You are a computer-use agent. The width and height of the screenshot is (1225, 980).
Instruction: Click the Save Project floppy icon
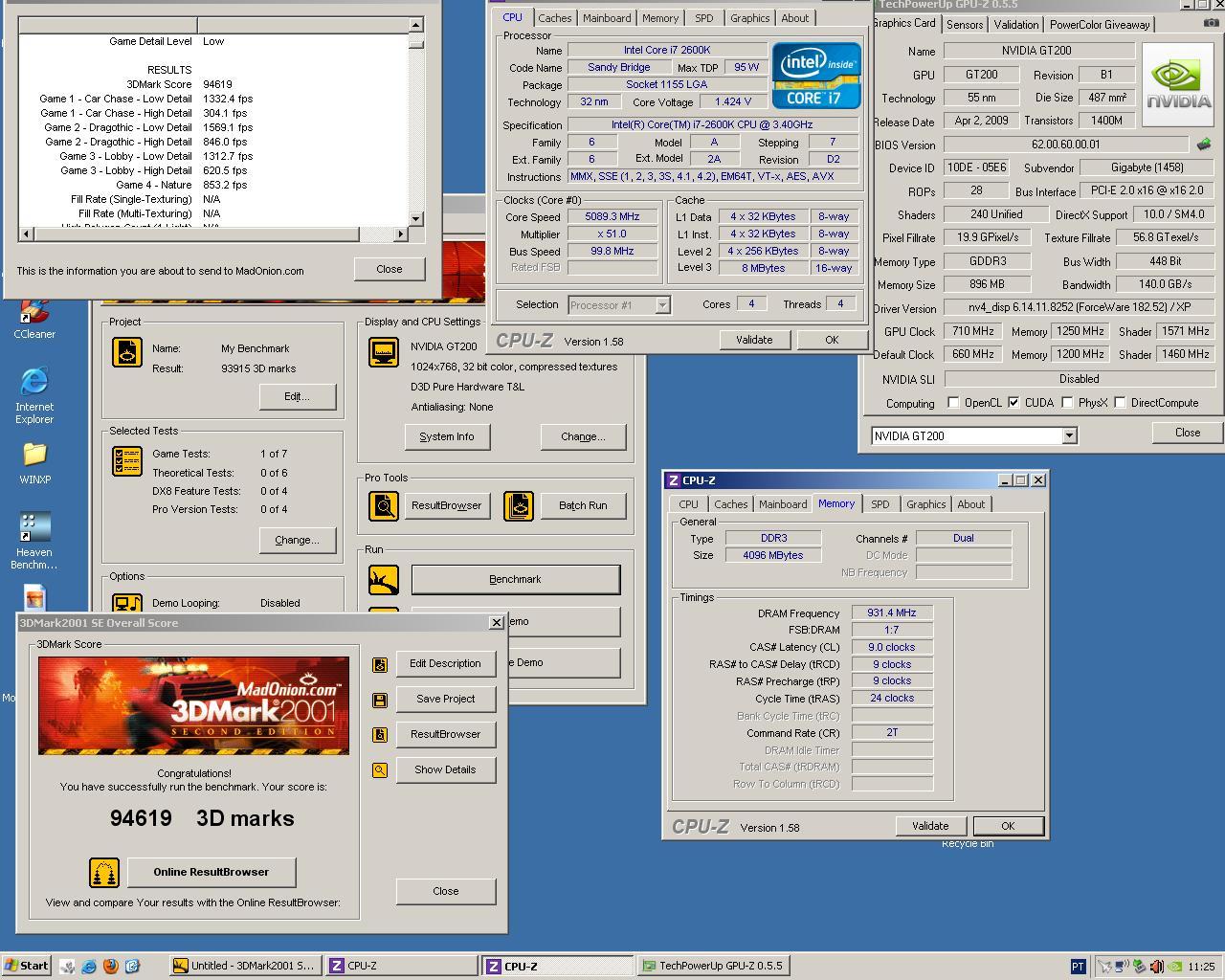[380, 700]
